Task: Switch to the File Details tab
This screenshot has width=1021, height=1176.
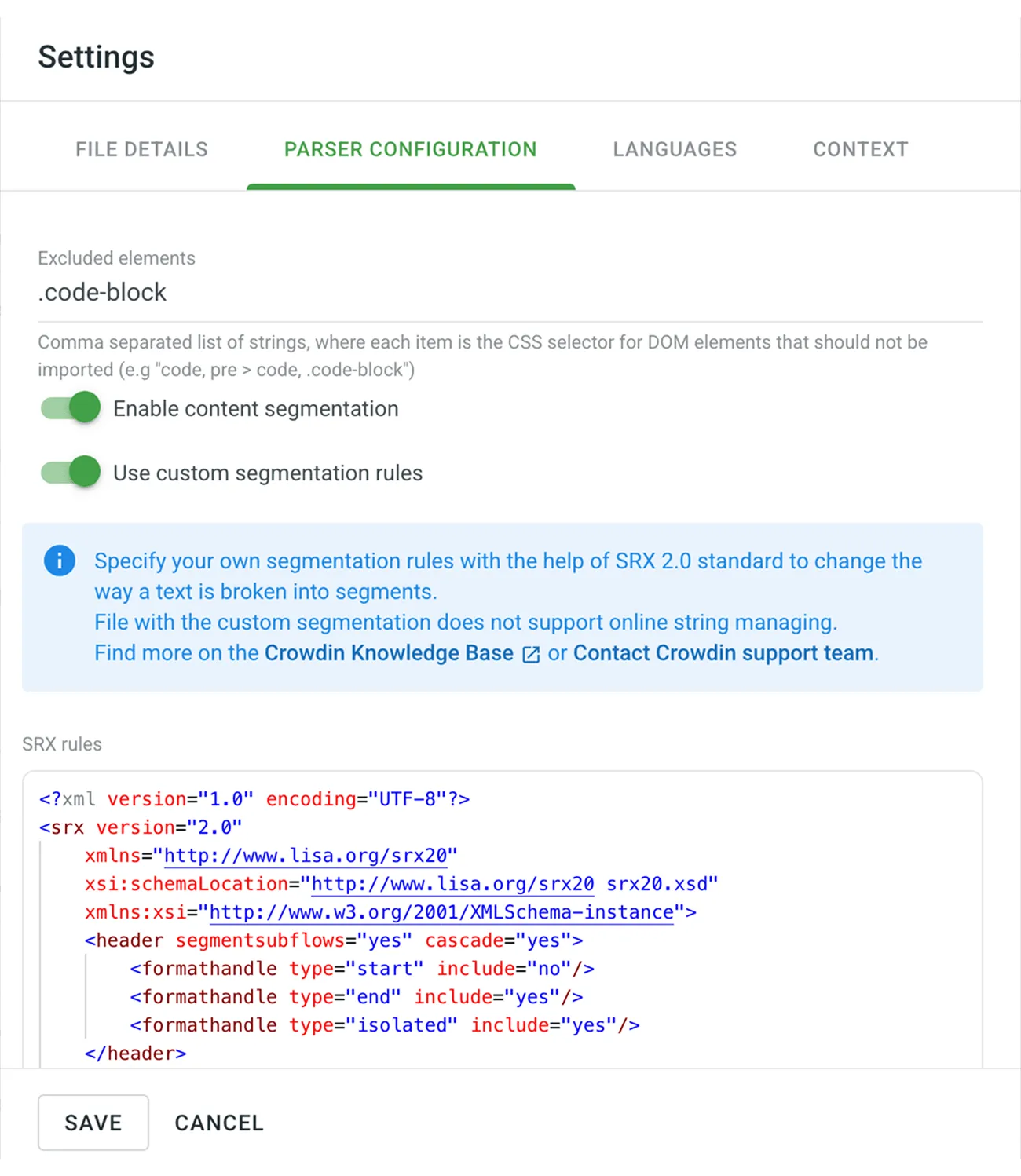Action: [x=141, y=149]
